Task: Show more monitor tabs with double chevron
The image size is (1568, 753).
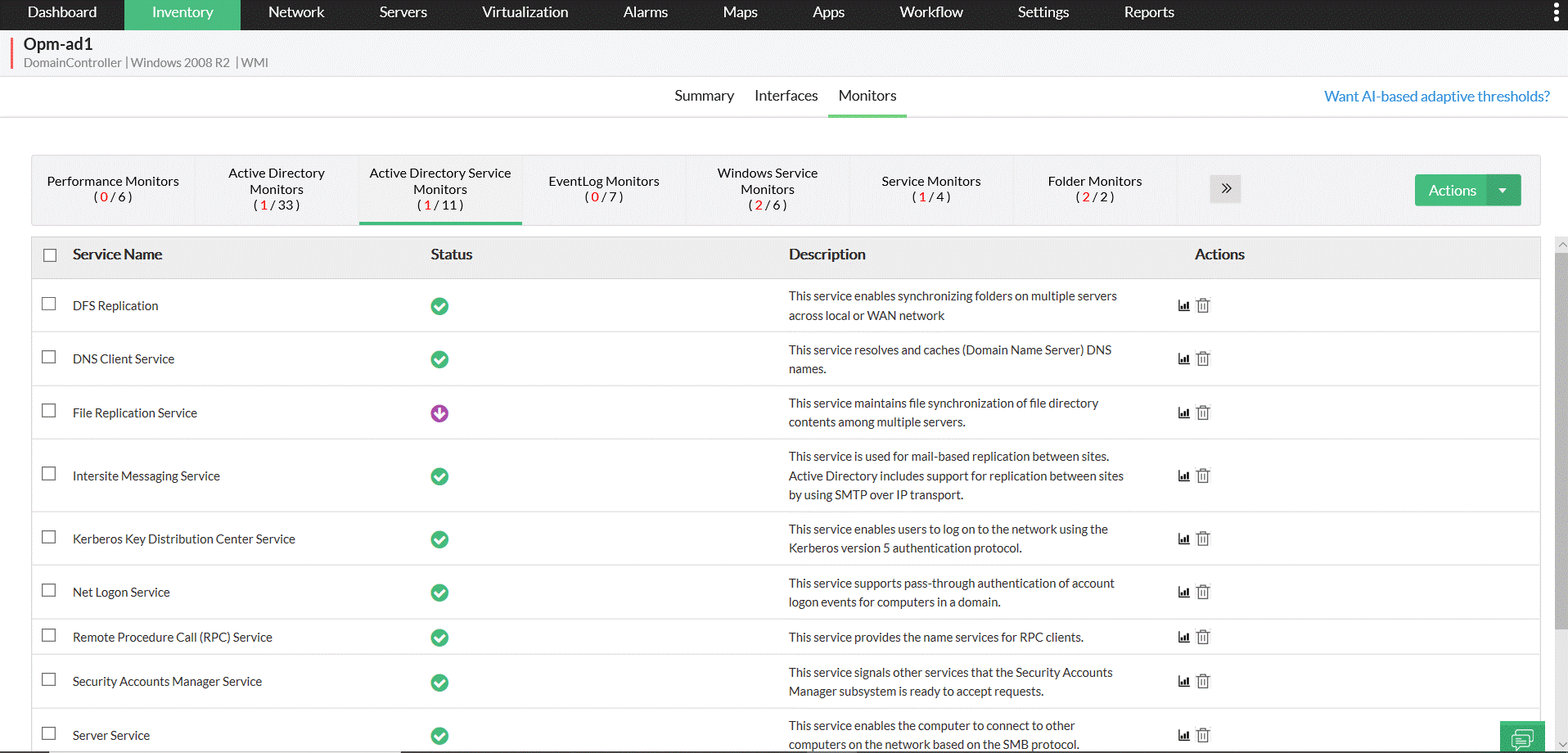Action: point(1225,189)
